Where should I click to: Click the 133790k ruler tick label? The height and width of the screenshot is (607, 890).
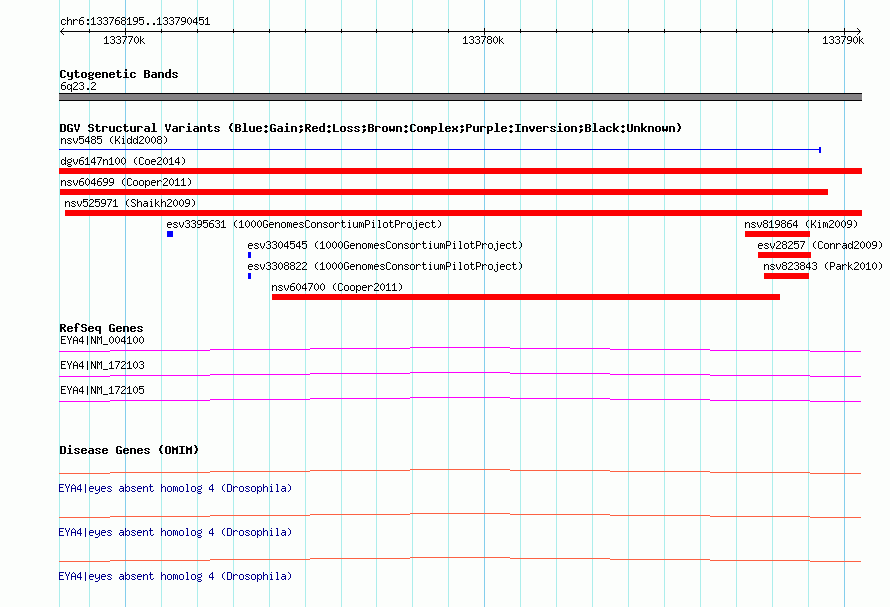point(843,40)
